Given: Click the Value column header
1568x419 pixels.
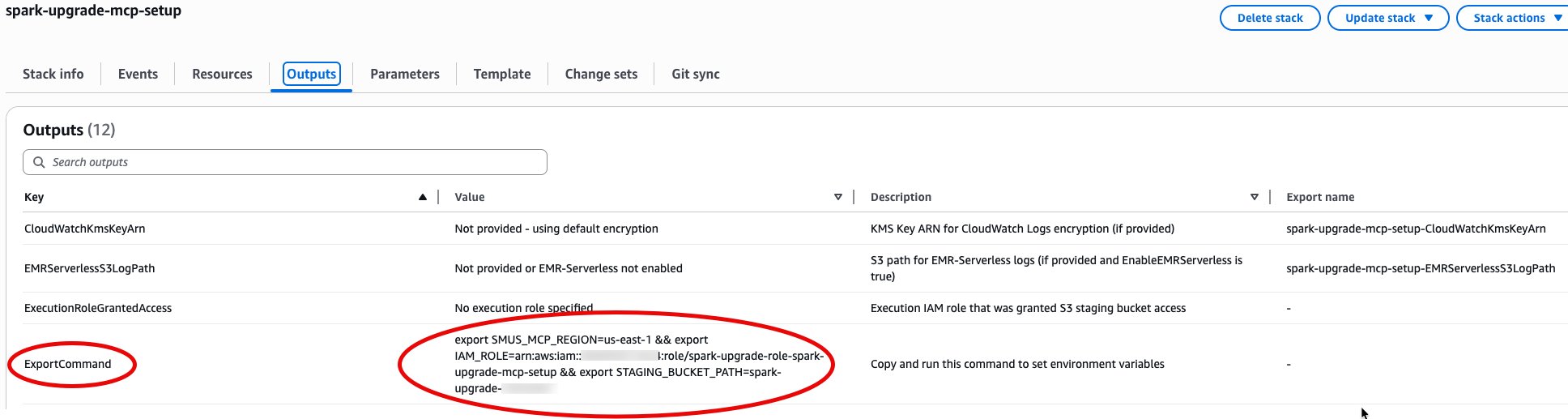Looking at the screenshot, I should 470,197.
